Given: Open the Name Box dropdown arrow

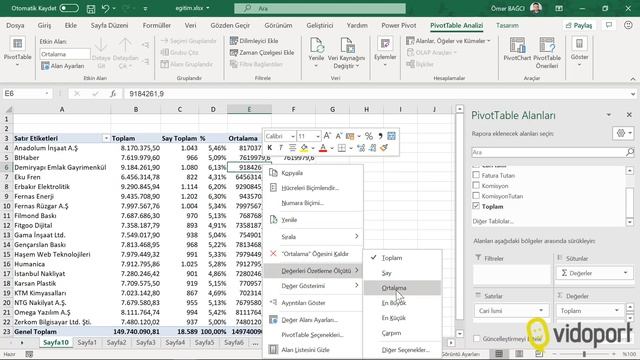Looking at the screenshot, I should point(47,94).
